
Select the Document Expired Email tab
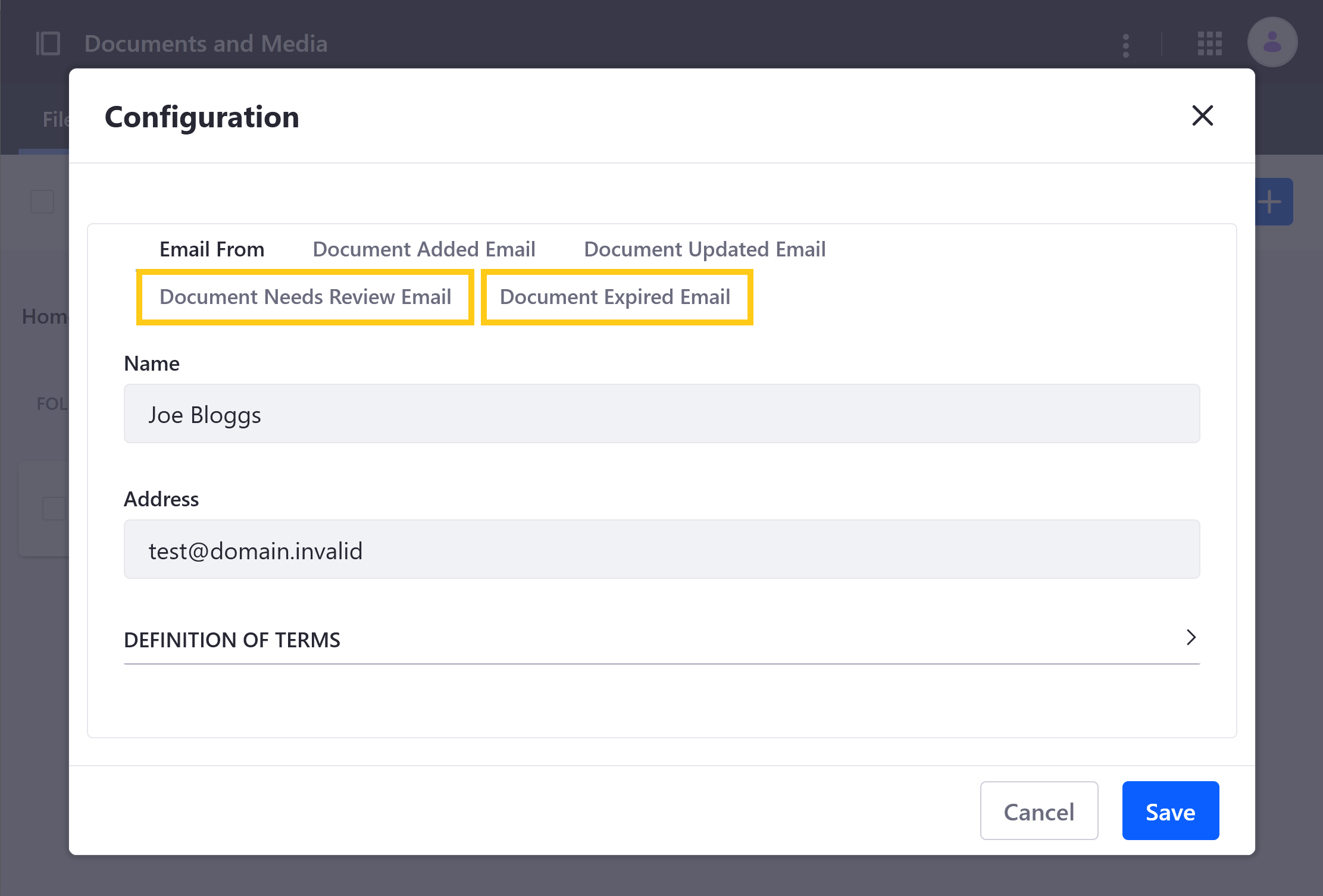tap(615, 296)
